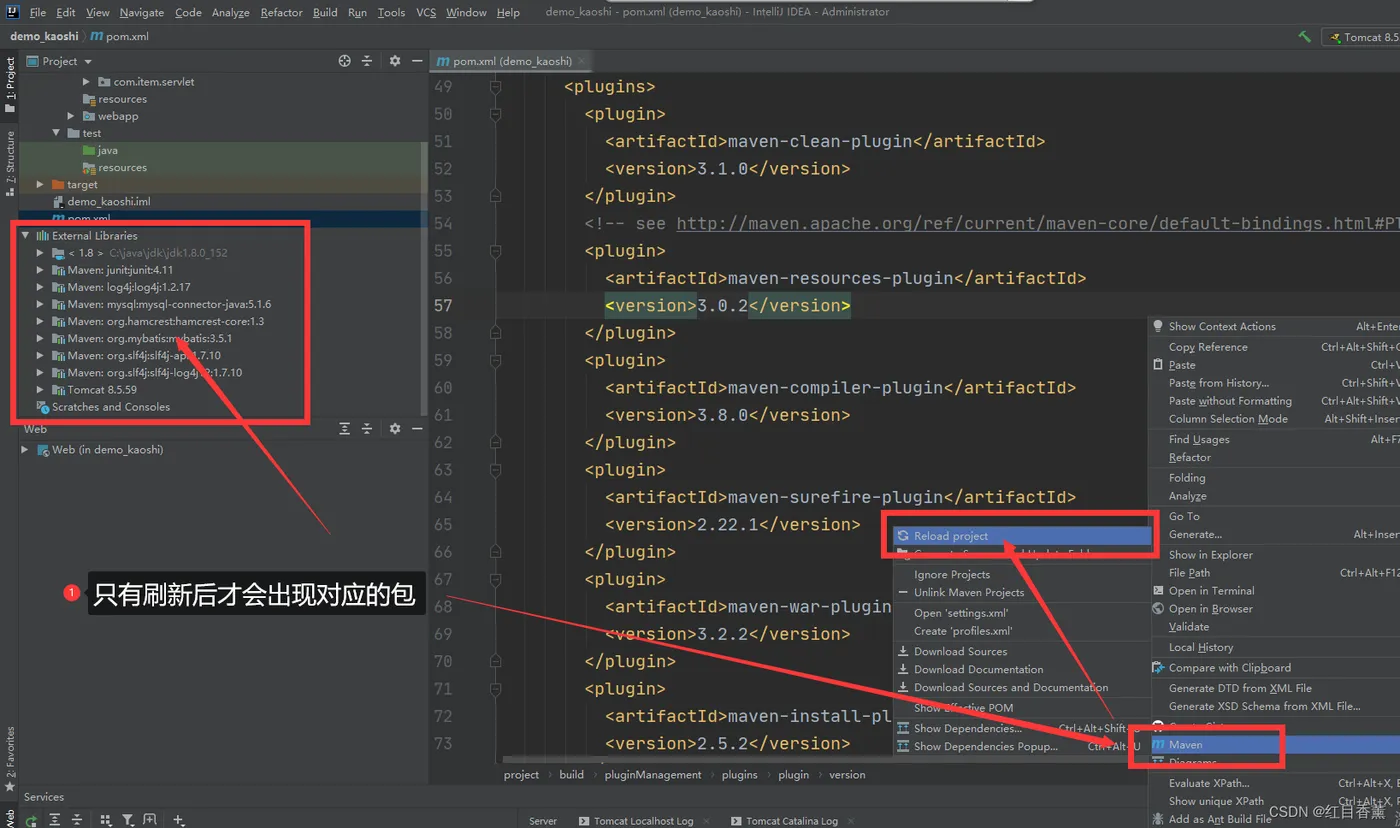Screen dimensions: 1400x828
Task: Open the Navigate menu
Action: pyautogui.click(x=142, y=12)
